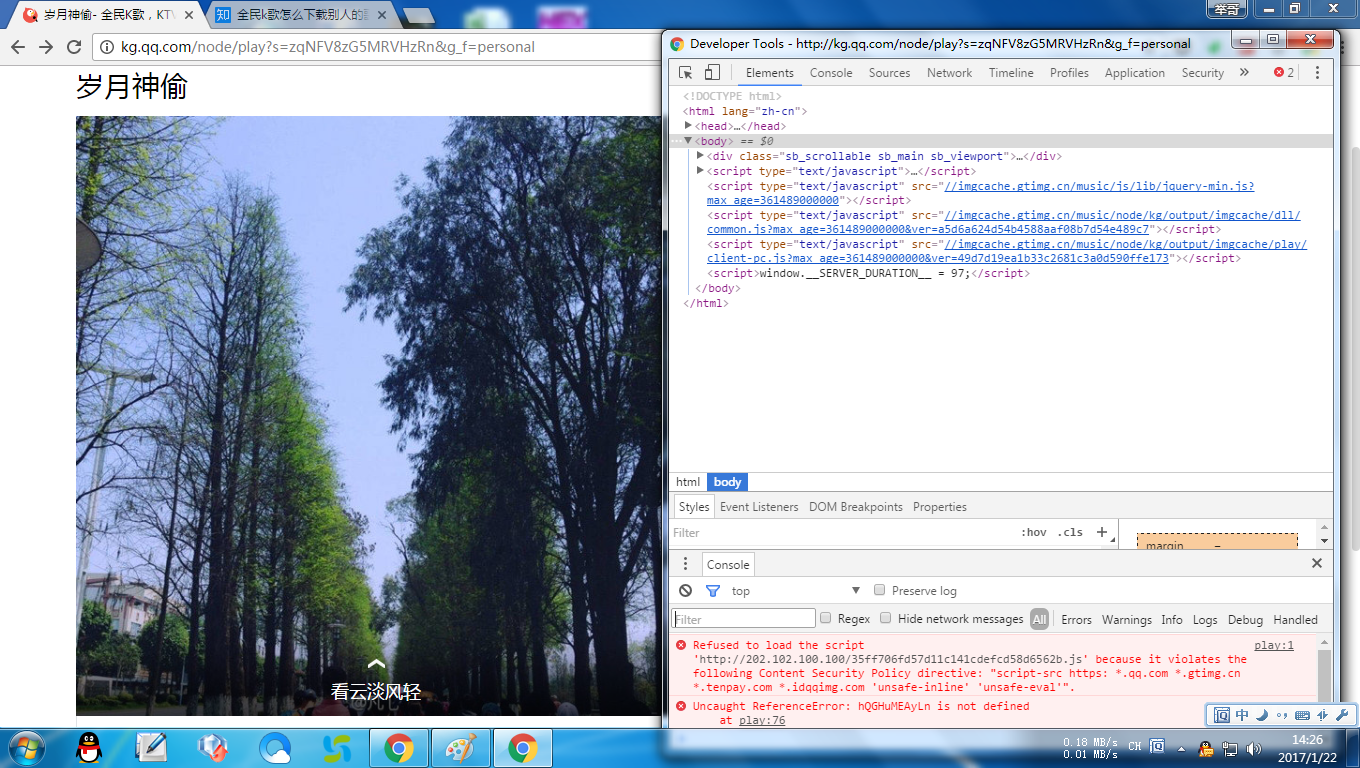Expand the head element node
This screenshot has height=768, width=1360.
pyautogui.click(x=688, y=126)
